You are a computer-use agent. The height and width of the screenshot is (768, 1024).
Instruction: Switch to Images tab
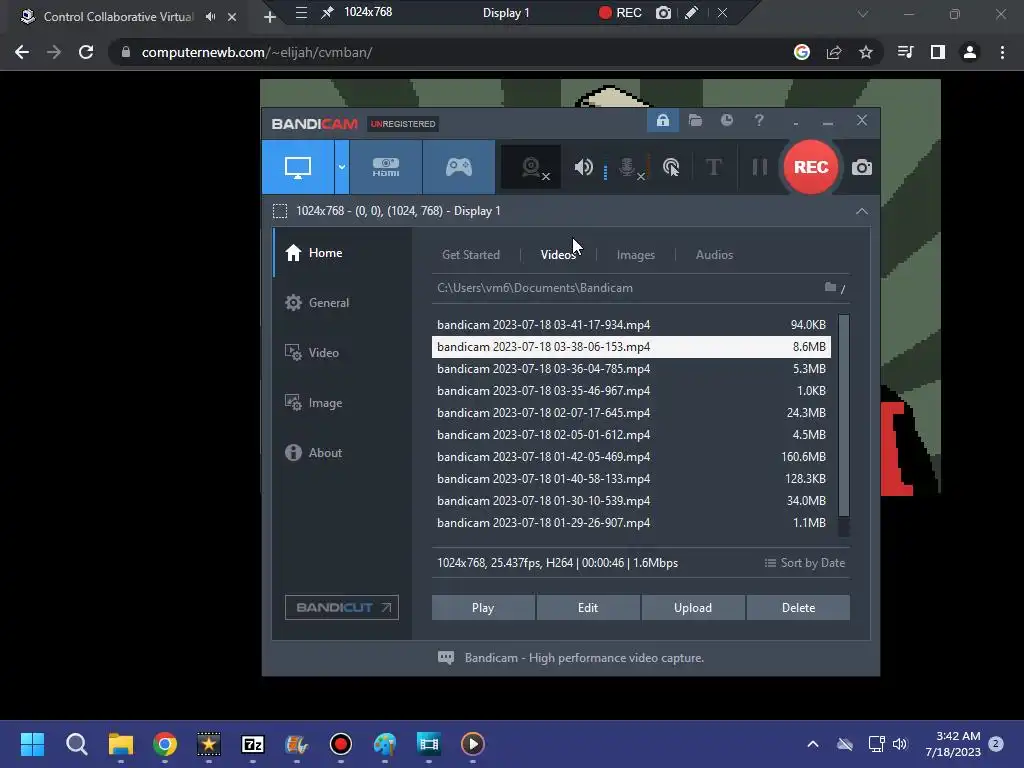tap(635, 255)
